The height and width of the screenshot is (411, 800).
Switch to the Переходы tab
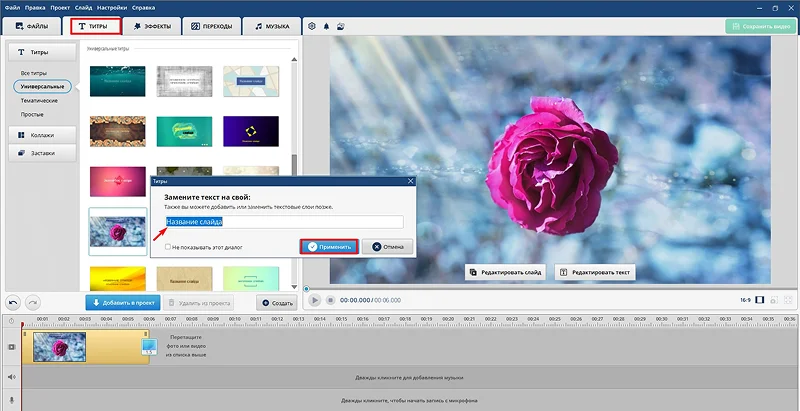click(212, 26)
